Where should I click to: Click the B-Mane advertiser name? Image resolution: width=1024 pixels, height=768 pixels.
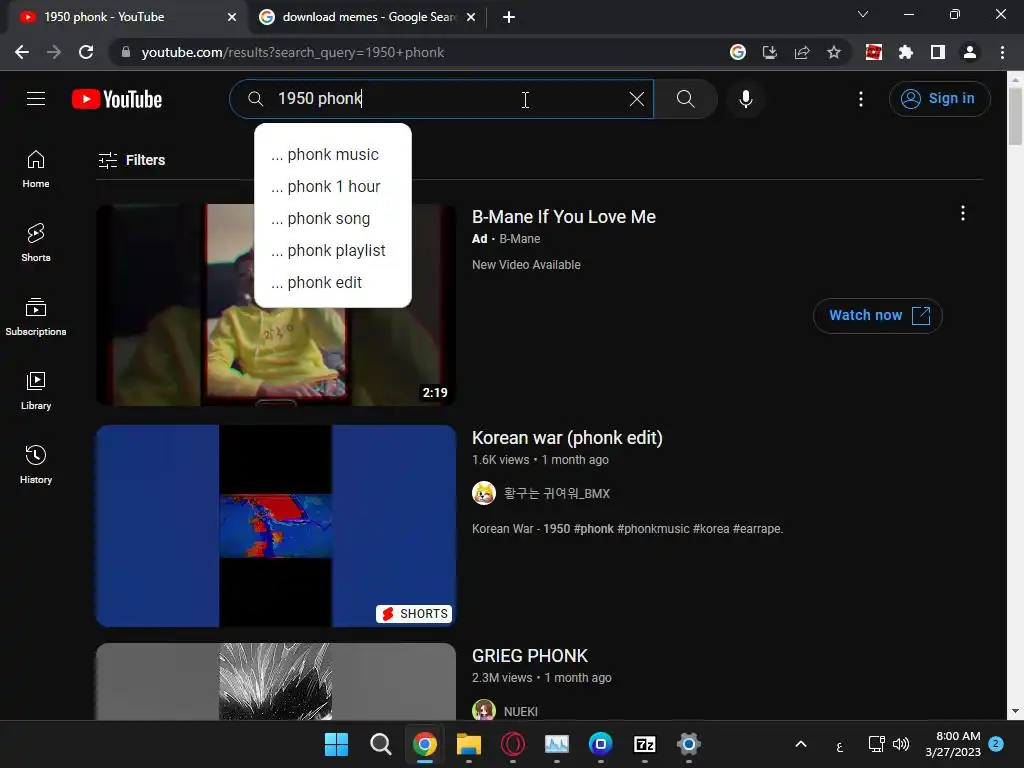tap(519, 239)
